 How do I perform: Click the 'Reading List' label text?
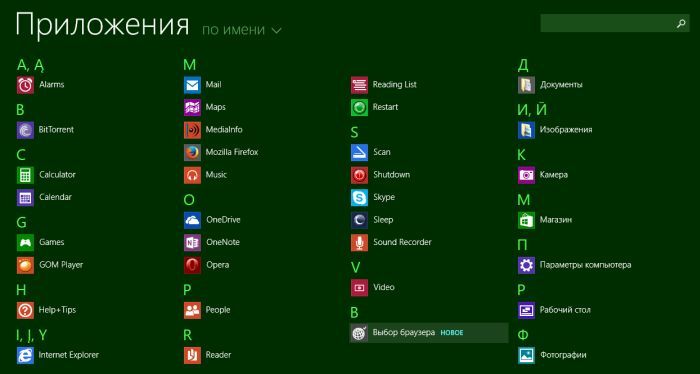click(x=395, y=85)
